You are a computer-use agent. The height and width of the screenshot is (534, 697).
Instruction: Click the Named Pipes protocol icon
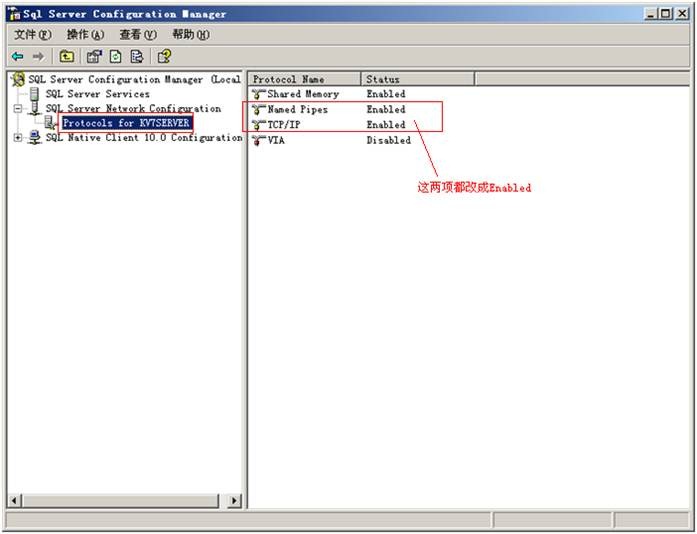coord(258,109)
